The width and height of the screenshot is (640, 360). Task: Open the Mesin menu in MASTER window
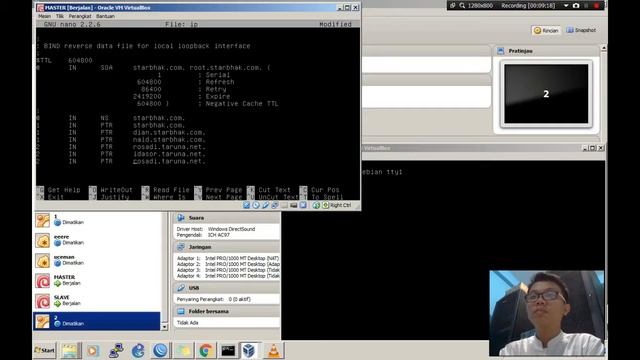tap(44, 16)
